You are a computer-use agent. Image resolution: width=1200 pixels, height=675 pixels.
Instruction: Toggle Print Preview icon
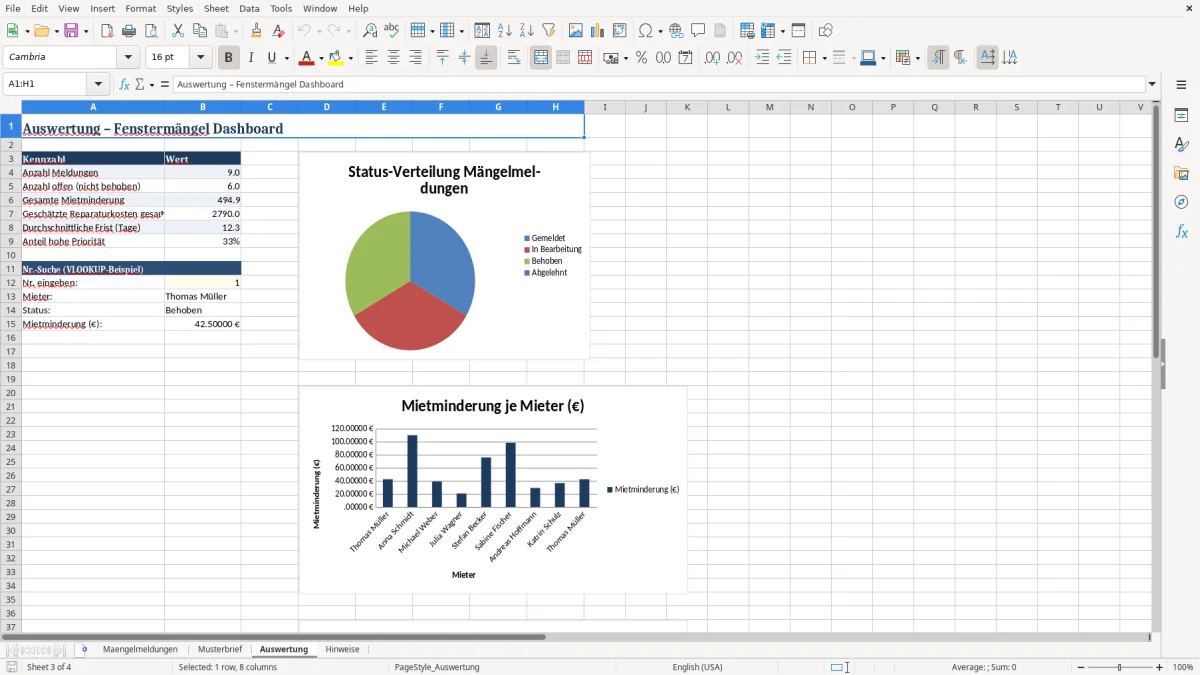(151, 31)
